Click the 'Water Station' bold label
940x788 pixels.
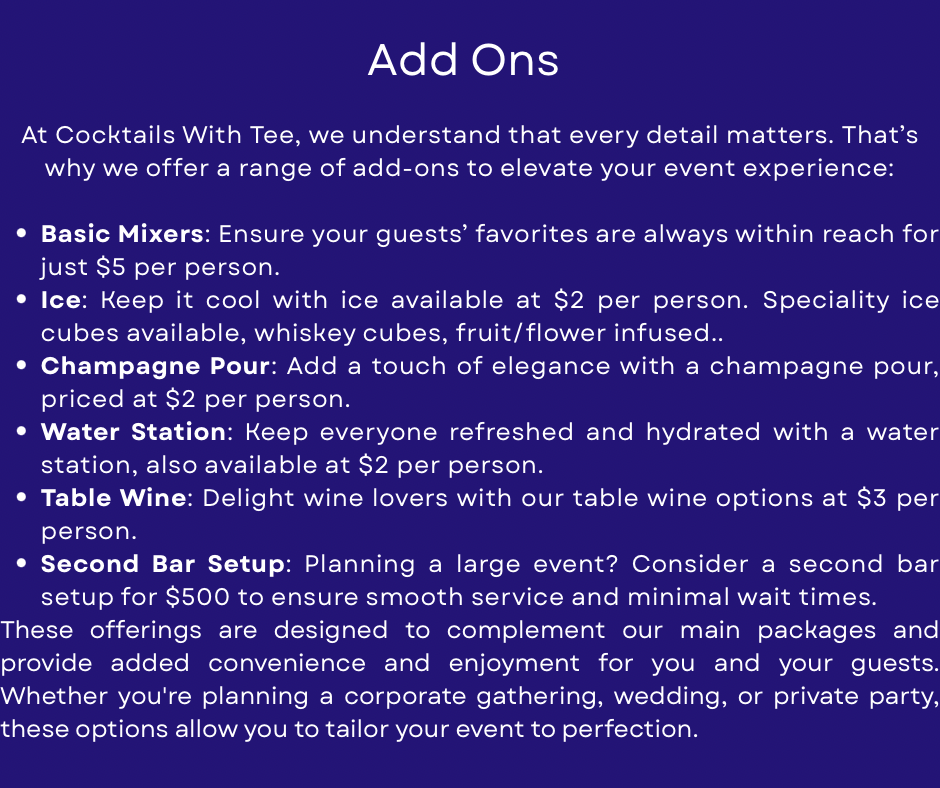(133, 432)
